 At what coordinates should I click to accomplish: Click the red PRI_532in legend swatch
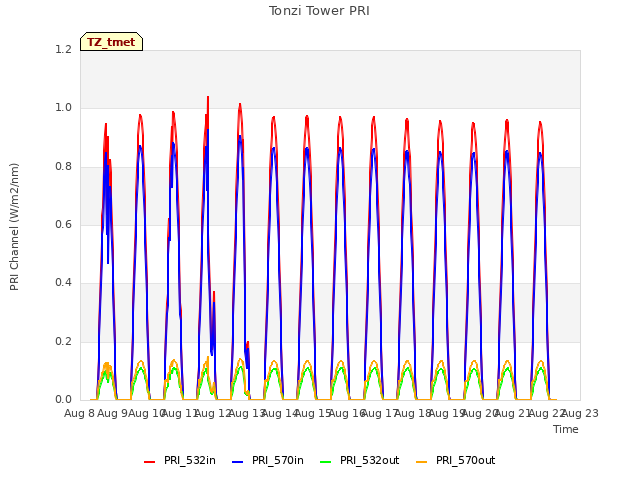[150, 462]
